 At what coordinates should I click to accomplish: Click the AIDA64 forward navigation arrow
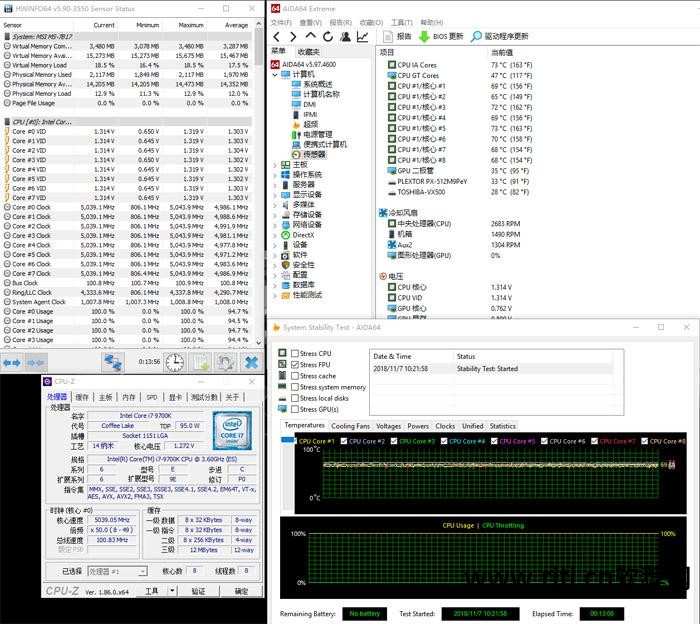pyautogui.click(x=293, y=37)
